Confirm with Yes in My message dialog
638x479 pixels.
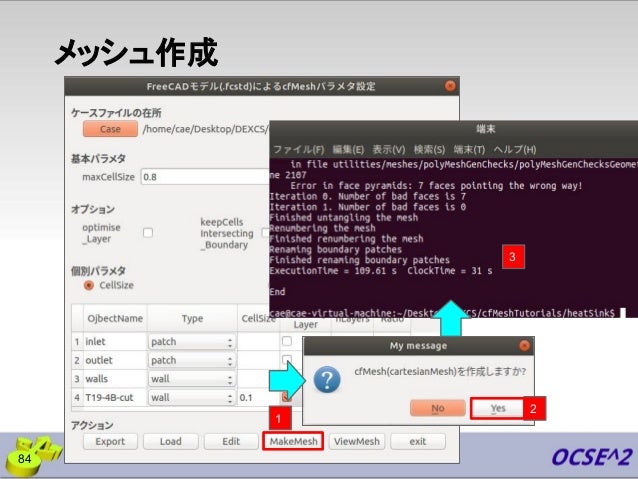(x=498, y=408)
